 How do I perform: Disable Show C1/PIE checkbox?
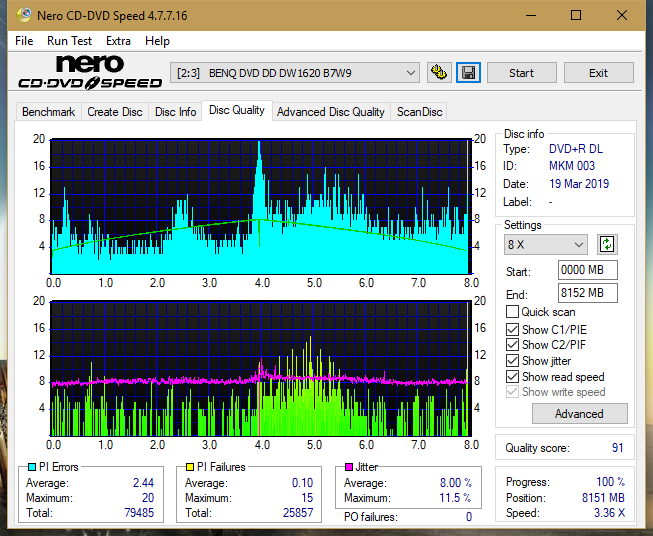[x=512, y=329]
